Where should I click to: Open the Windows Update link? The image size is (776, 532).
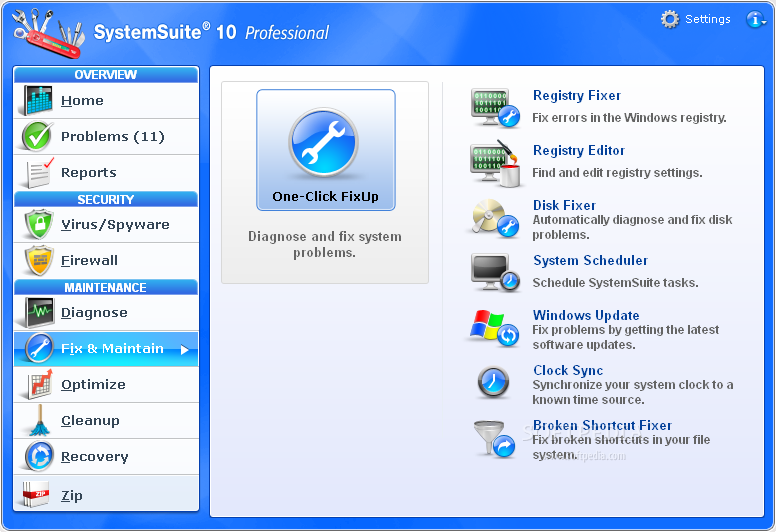586,315
